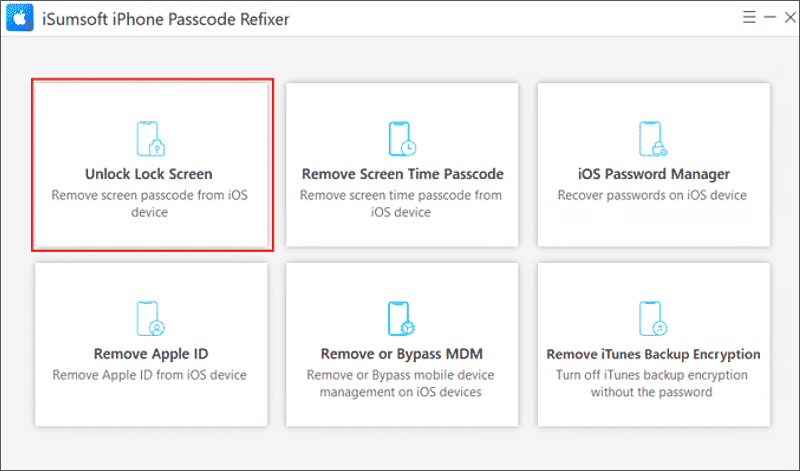Choose Remove Screen Time Passcode title
Screen dimensions: 800x471
coord(403,174)
